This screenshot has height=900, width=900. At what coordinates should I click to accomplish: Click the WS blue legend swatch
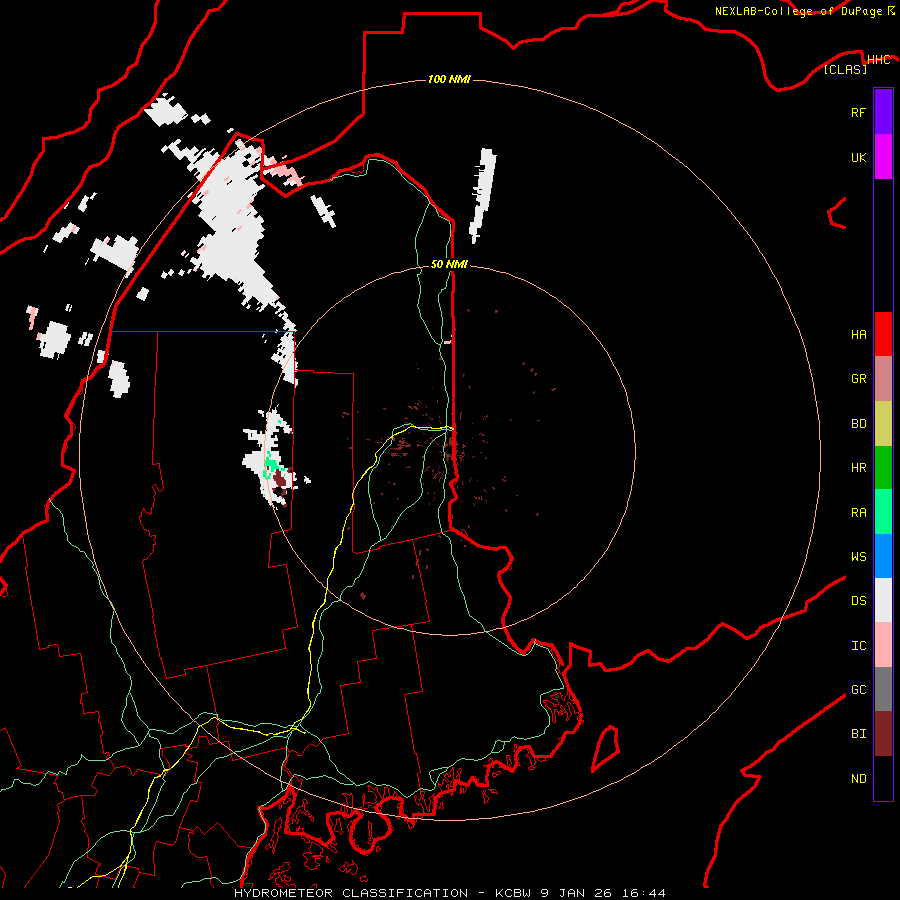click(883, 556)
